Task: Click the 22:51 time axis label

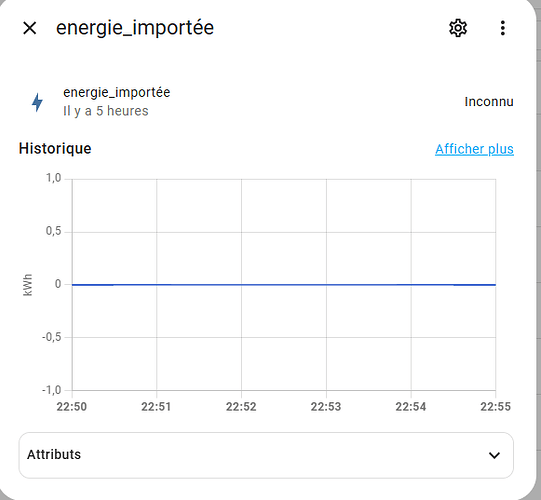Action: tap(156, 406)
